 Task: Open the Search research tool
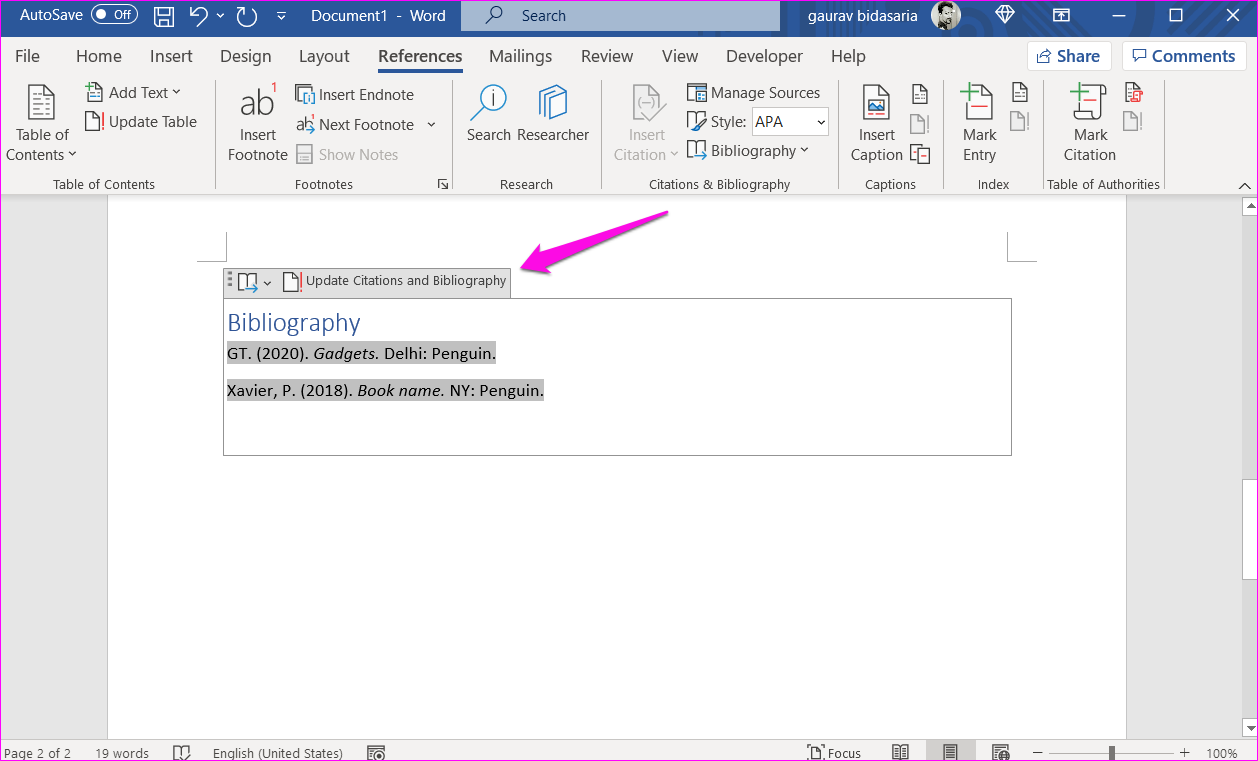pos(489,114)
